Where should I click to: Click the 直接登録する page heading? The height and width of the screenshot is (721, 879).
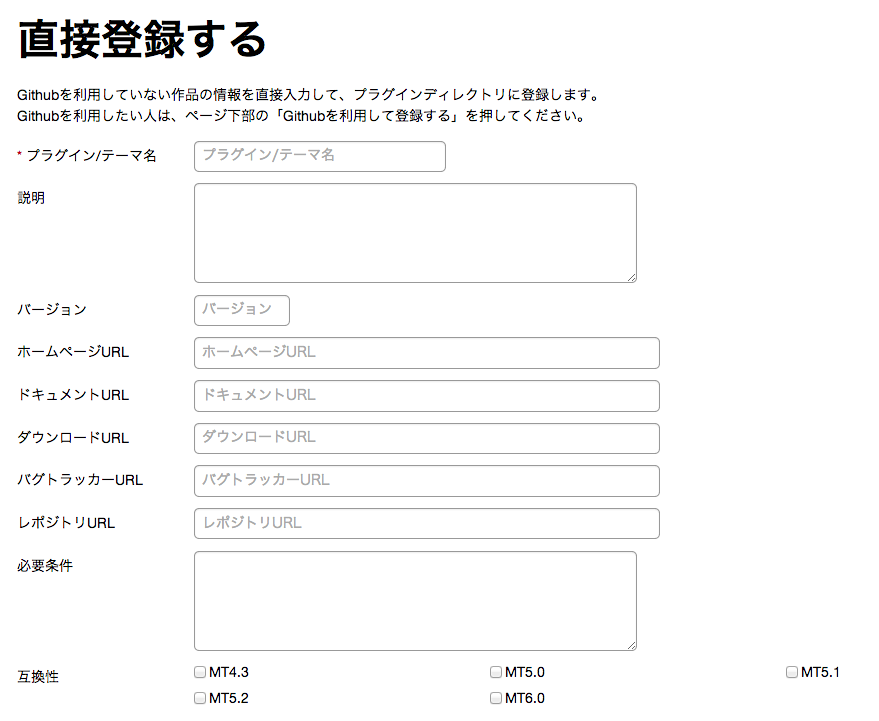142,39
